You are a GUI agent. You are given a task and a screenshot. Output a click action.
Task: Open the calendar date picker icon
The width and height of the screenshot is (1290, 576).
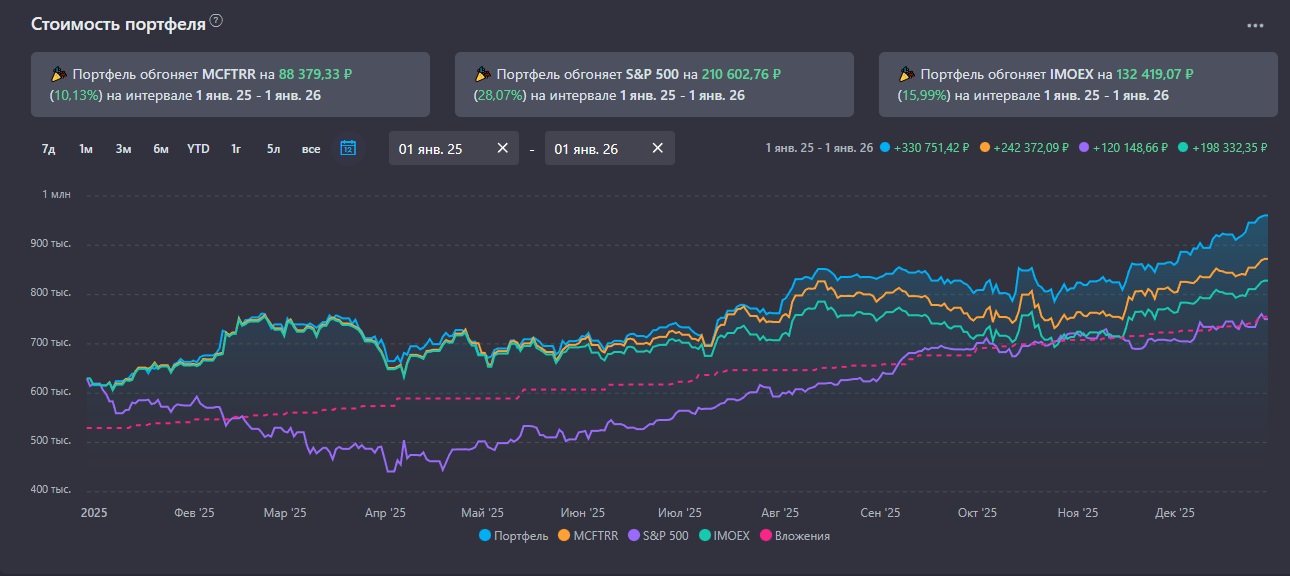click(348, 148)
